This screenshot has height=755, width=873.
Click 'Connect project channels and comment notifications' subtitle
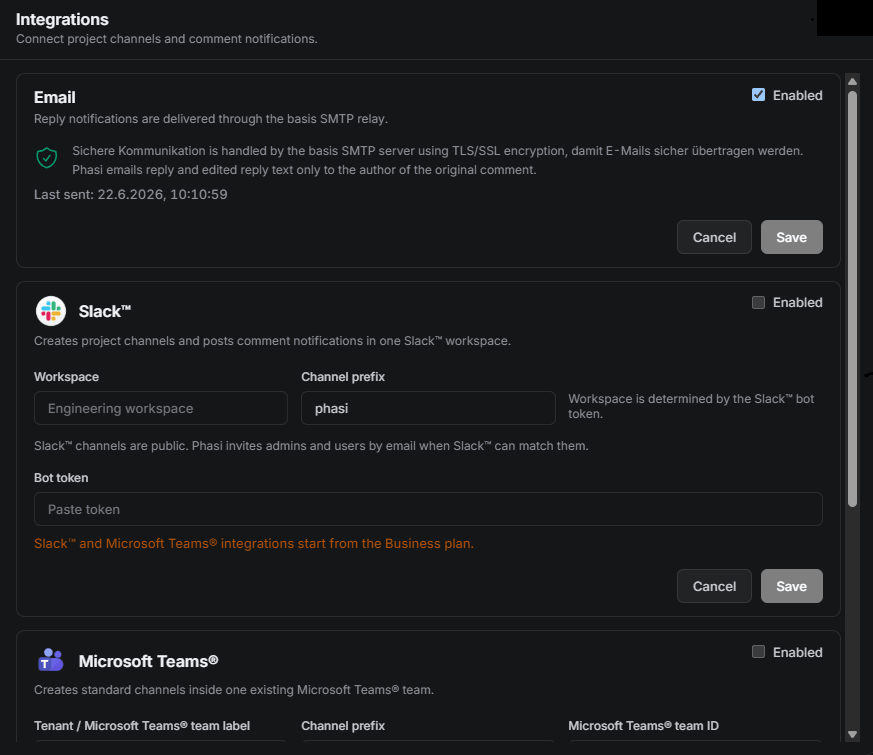coord(166,39)
